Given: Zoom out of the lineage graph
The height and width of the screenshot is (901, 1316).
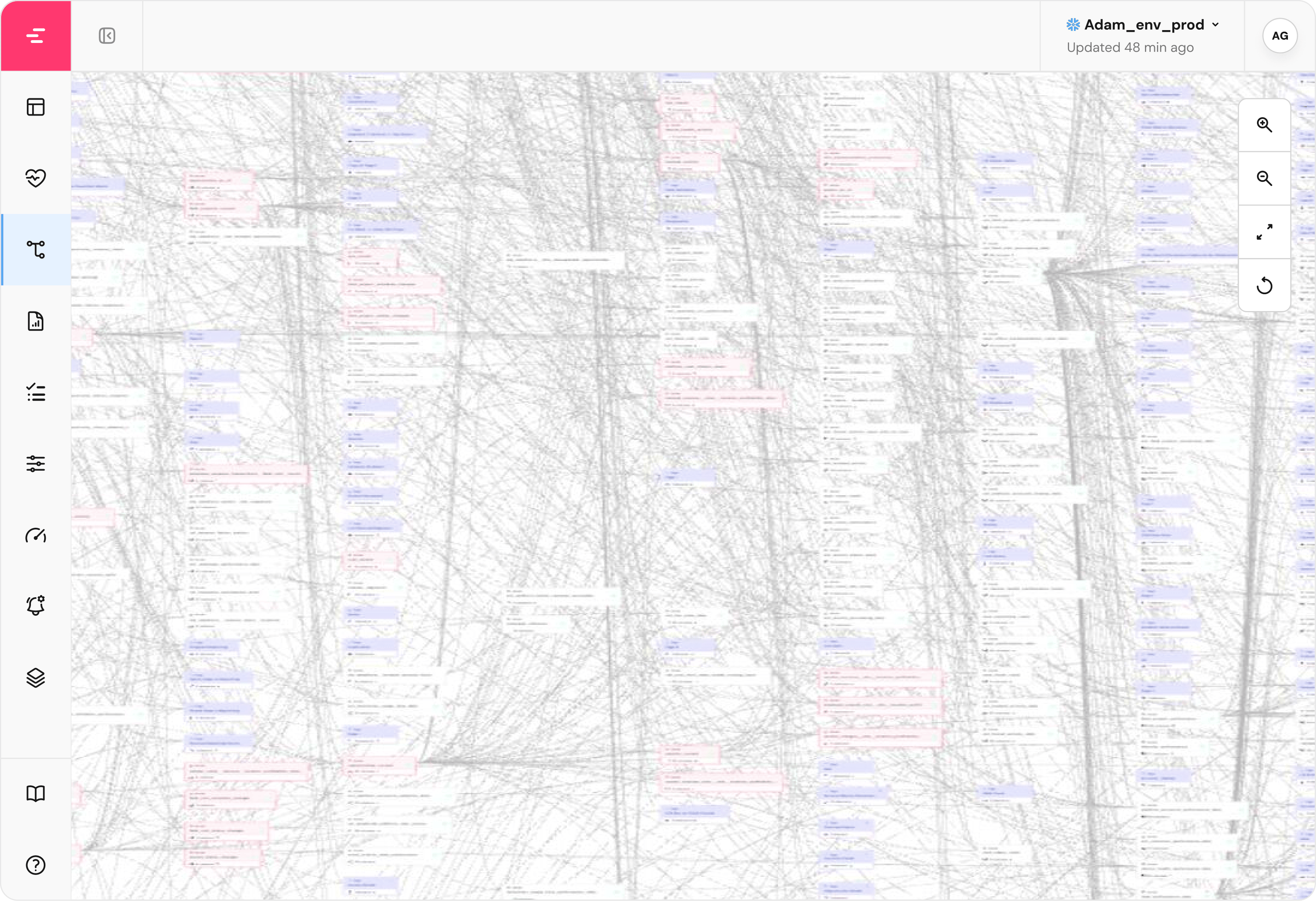Looking at the screenshot, I should [x=1264, y=179].
